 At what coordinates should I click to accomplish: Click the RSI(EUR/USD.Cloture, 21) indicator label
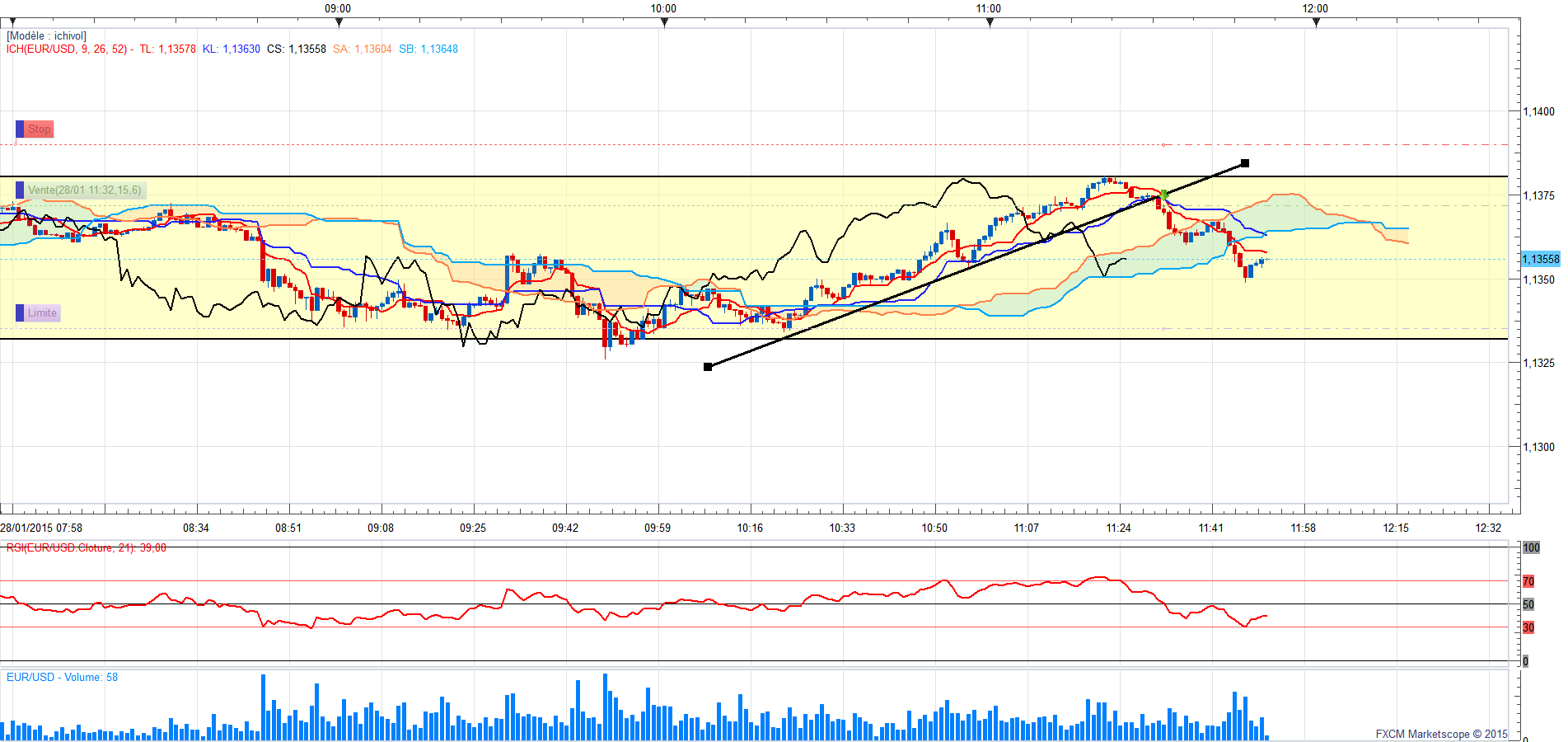pyautogui.click(x=86, y=548)
